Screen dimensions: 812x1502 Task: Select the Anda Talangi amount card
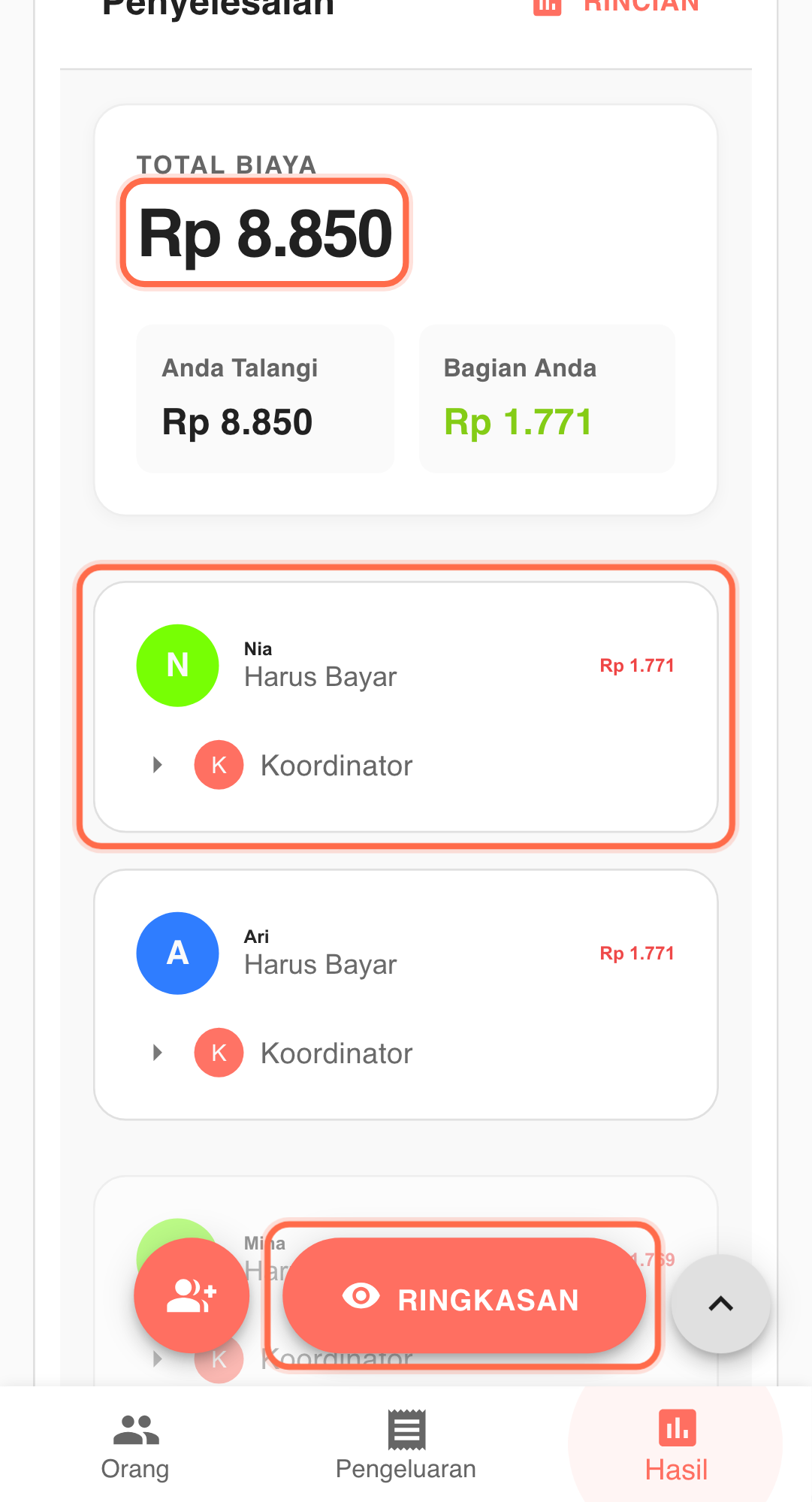click(265, 399)
